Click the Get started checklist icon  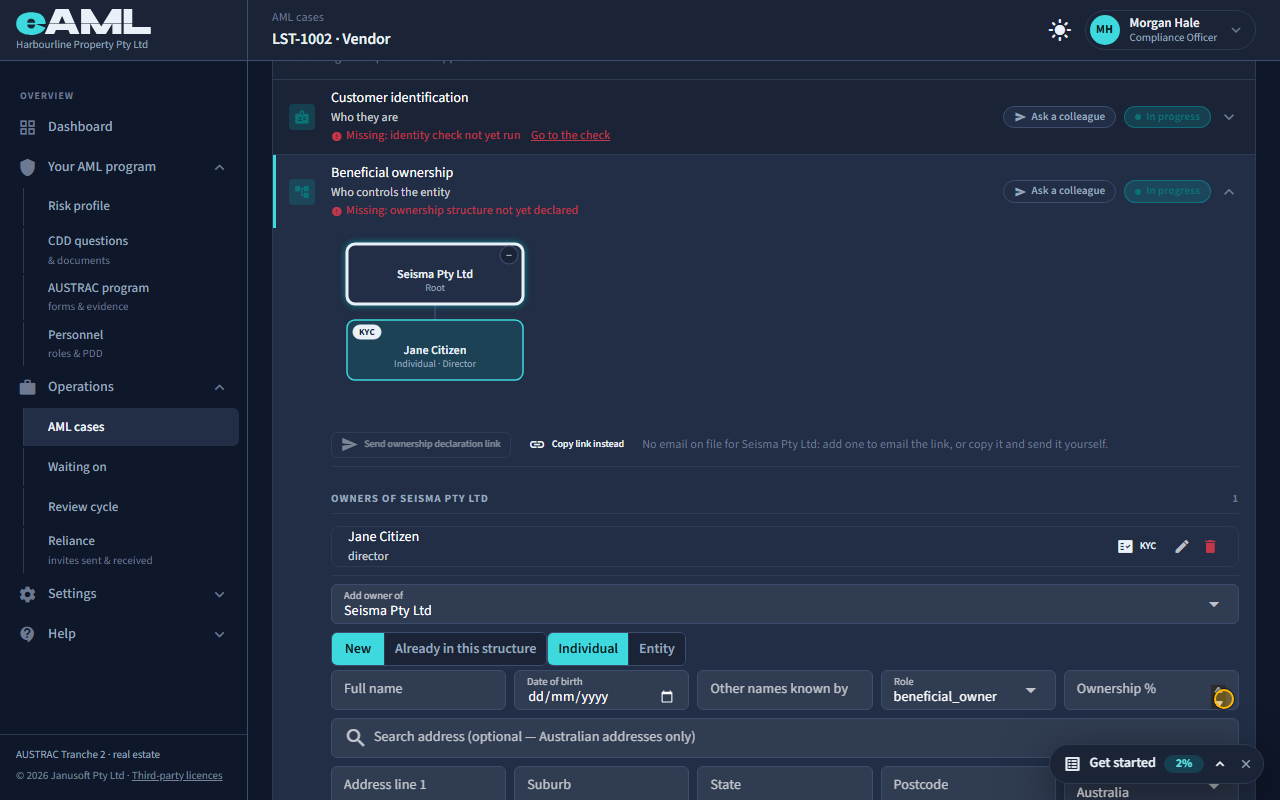click(x=1072, y=763)
